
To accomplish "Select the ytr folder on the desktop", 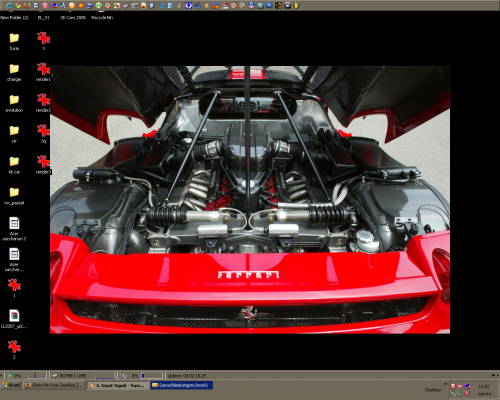I will [14, 130].
